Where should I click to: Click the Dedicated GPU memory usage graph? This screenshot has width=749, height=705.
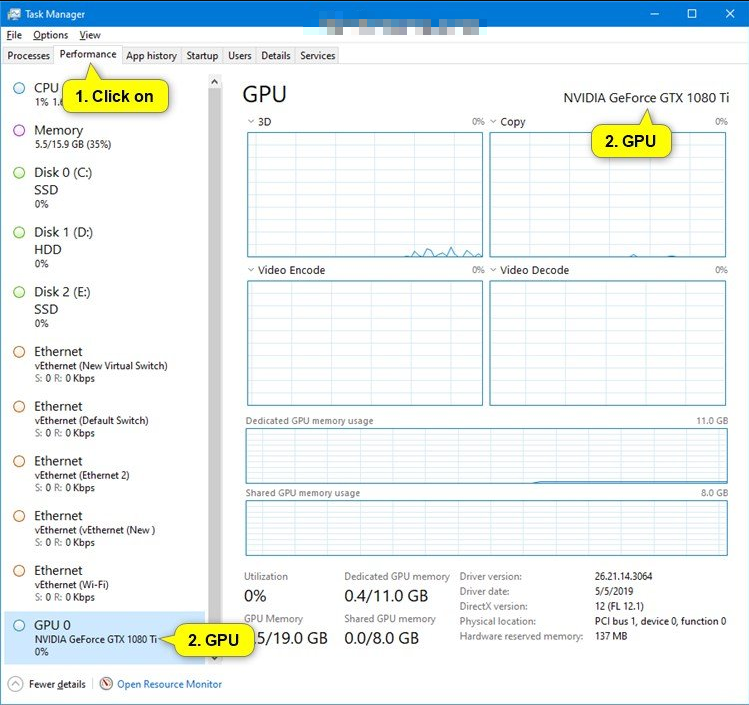486,456
